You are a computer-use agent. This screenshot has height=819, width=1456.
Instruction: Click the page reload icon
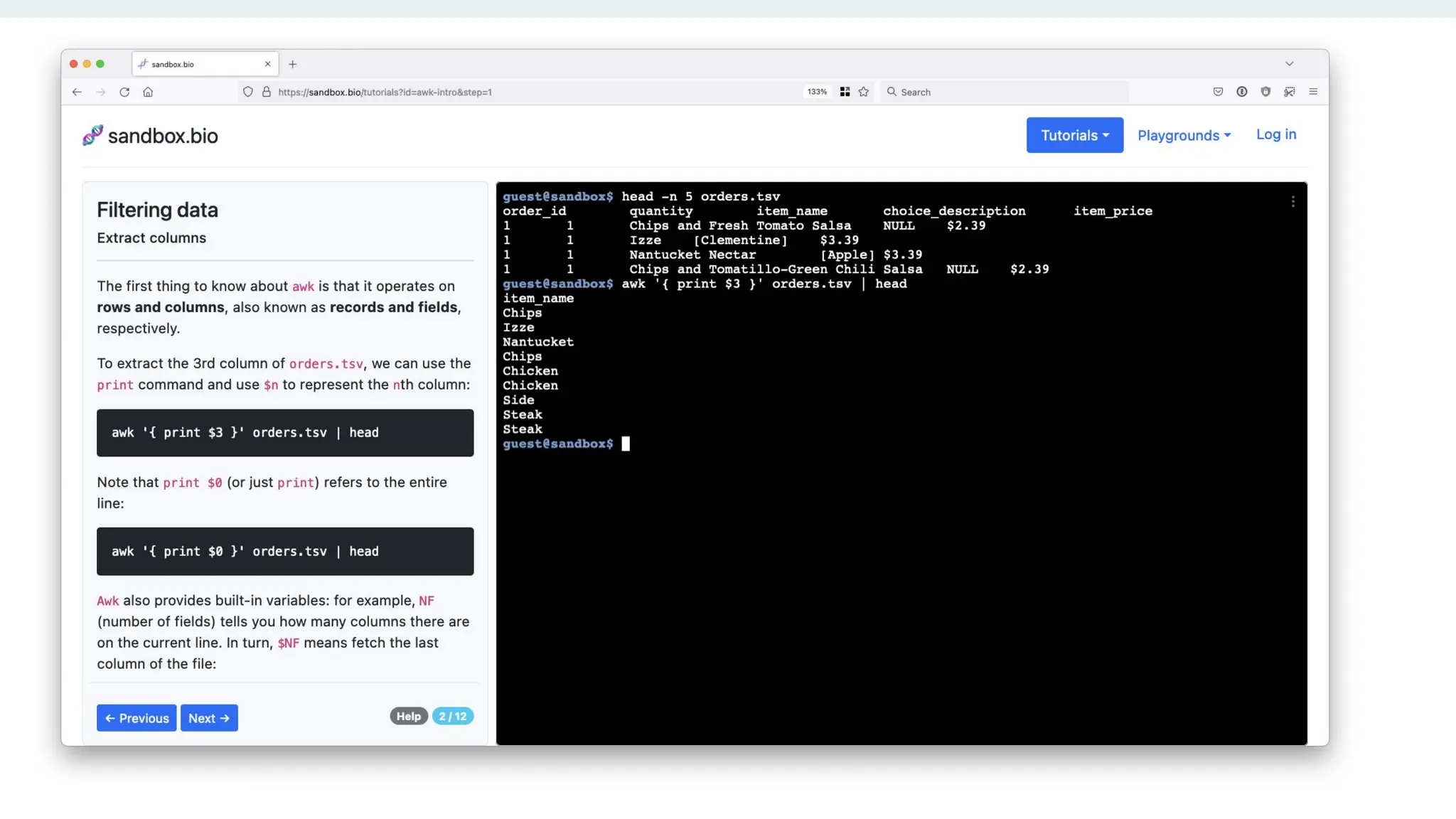(x=124, y=92)
